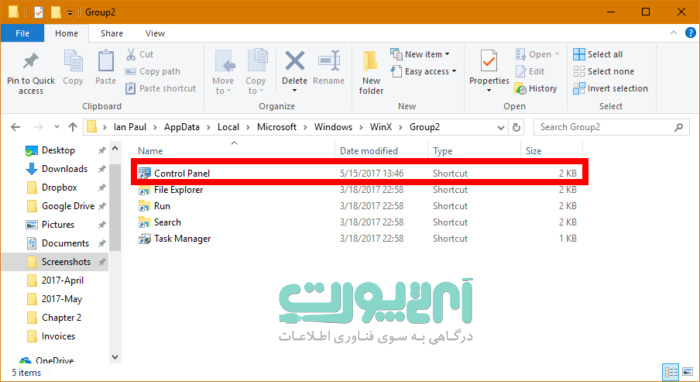Click Windows in the address path
700x382 pixels.
[x=333, y=127]
